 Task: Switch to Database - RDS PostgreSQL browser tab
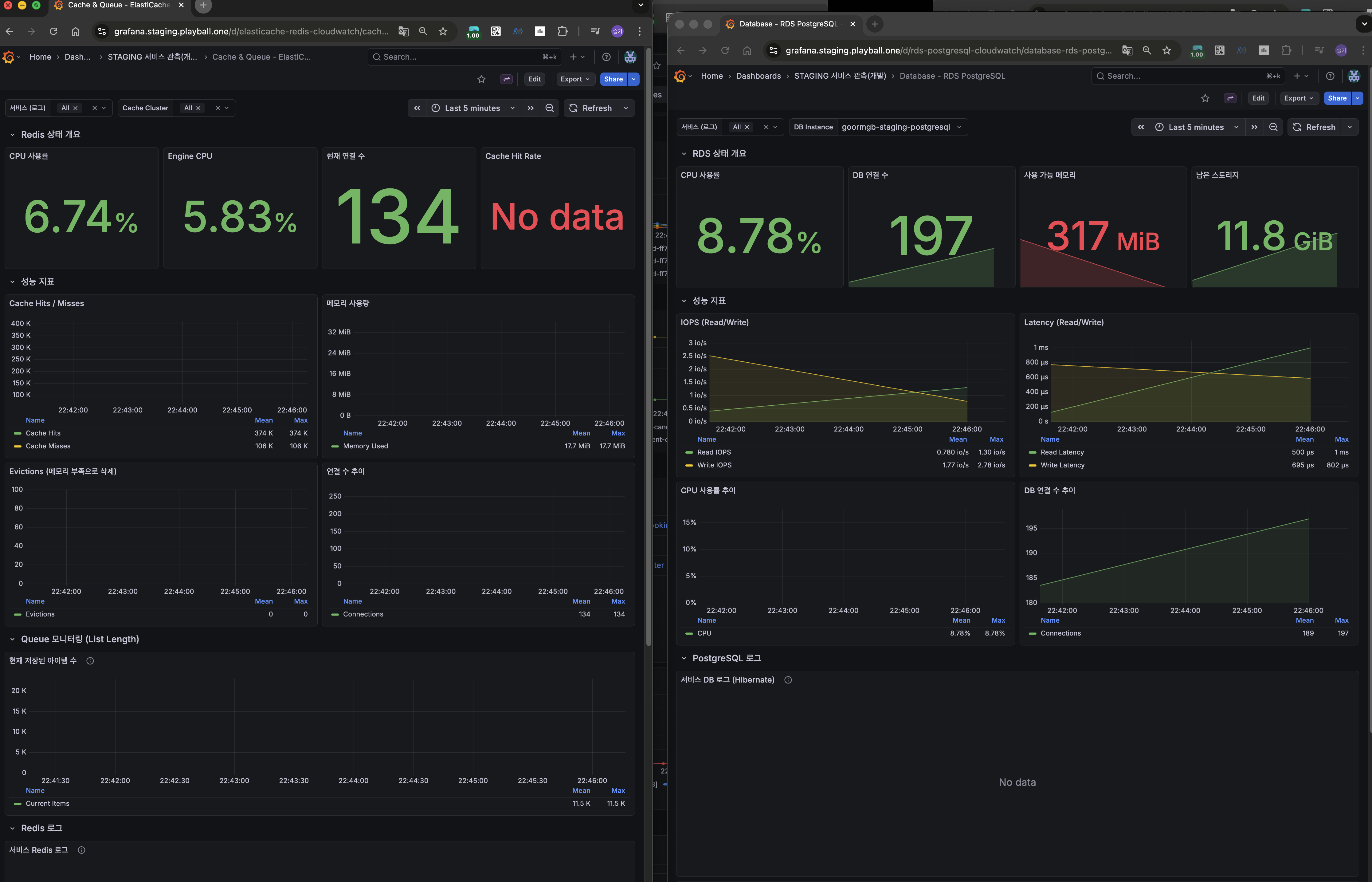click(788, 24)
